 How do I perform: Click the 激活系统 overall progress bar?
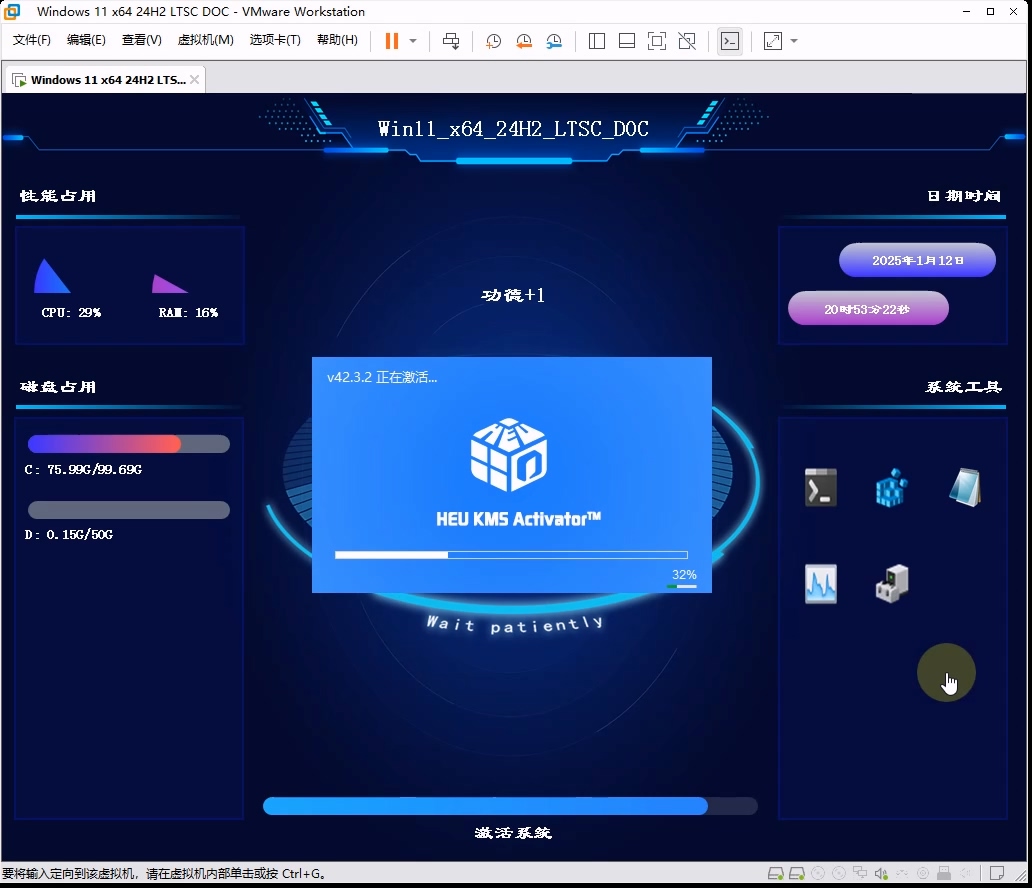tap(510, 806)
